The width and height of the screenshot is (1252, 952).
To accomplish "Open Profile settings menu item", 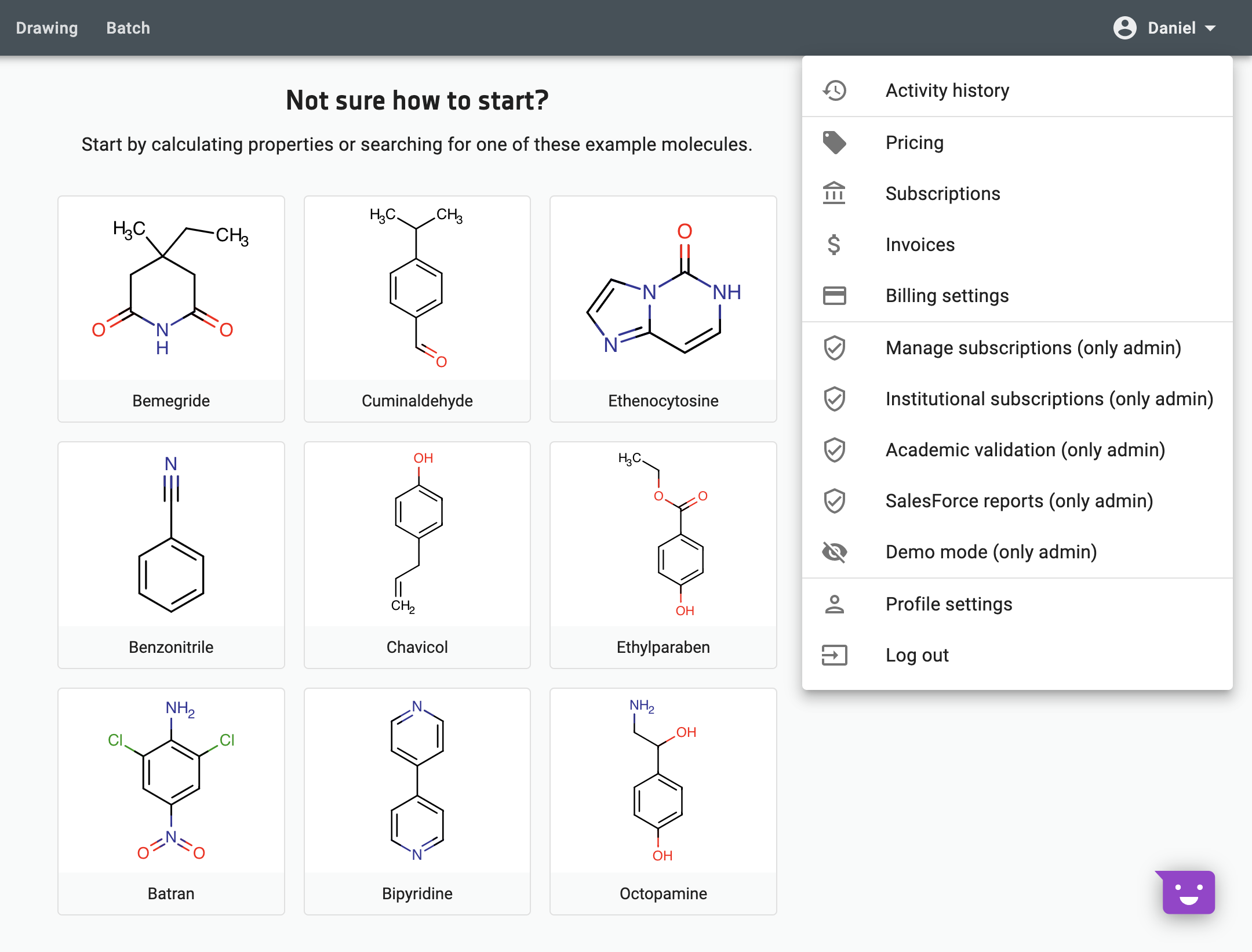I will [950, 604].
